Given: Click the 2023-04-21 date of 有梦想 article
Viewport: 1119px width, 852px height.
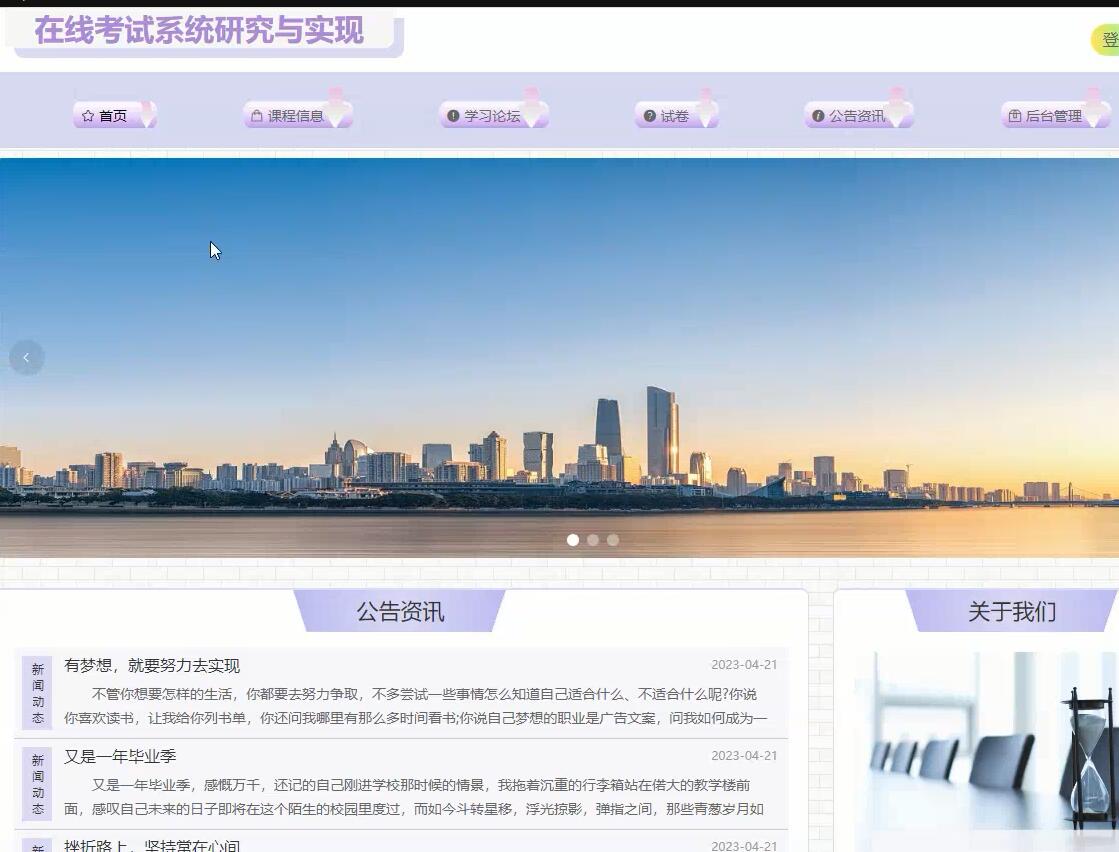Looking at the screenshot, I should (744, 665).
